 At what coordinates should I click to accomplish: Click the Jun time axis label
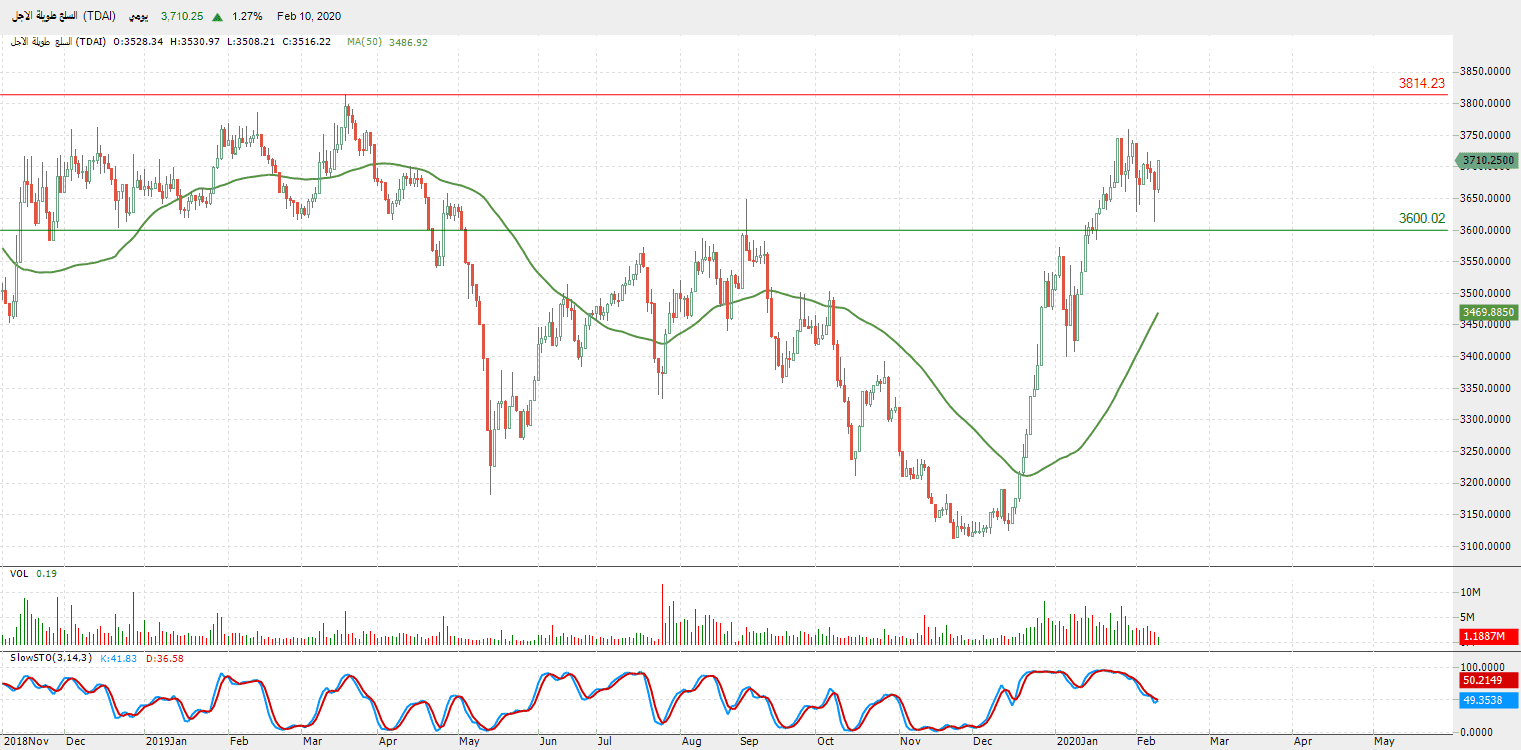548,741
